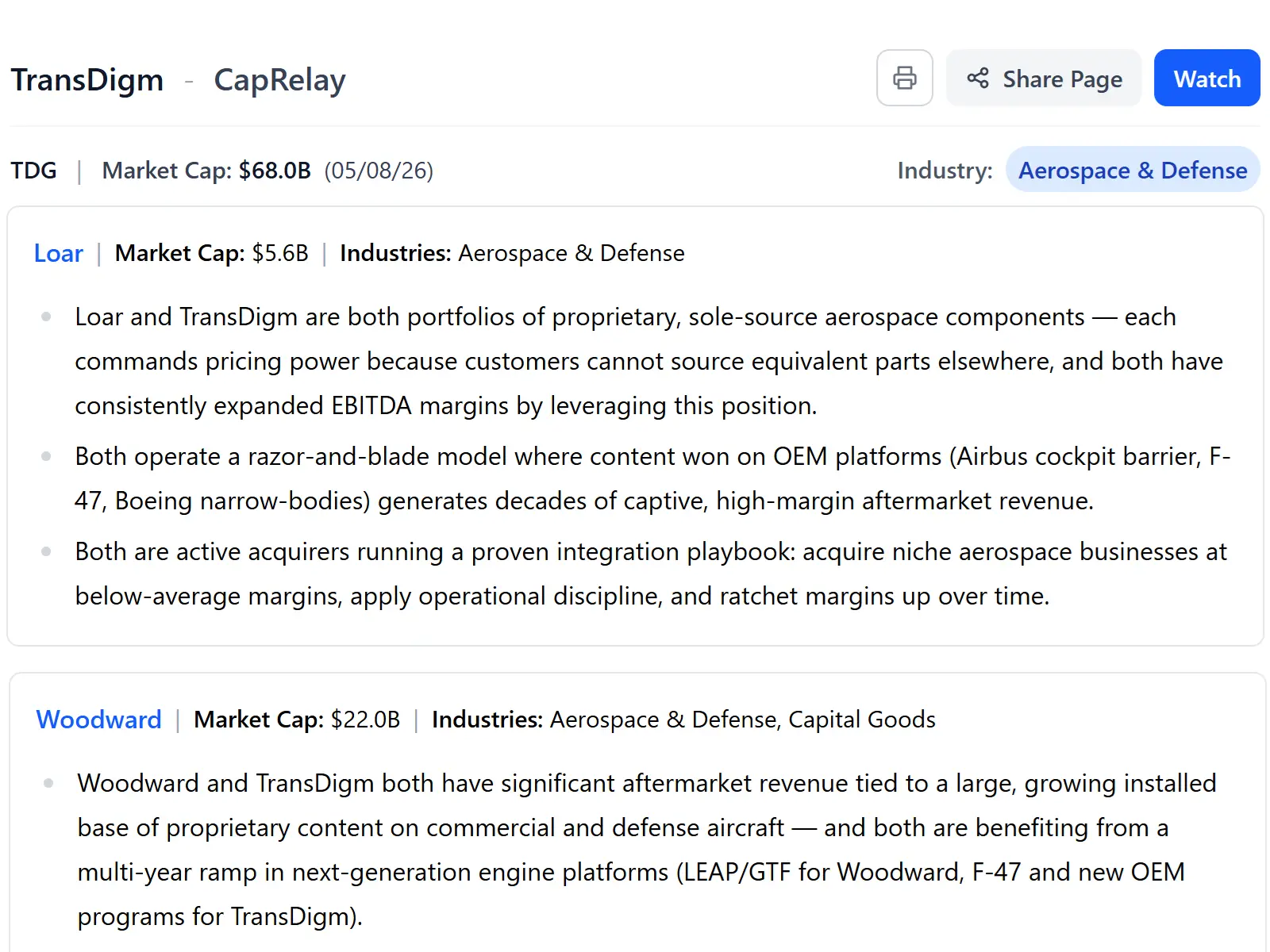Image resolution: width=1270 pixels, height=952 pixels.
Task: Click the TDG ticker symbol
Action: click(33, 171)
